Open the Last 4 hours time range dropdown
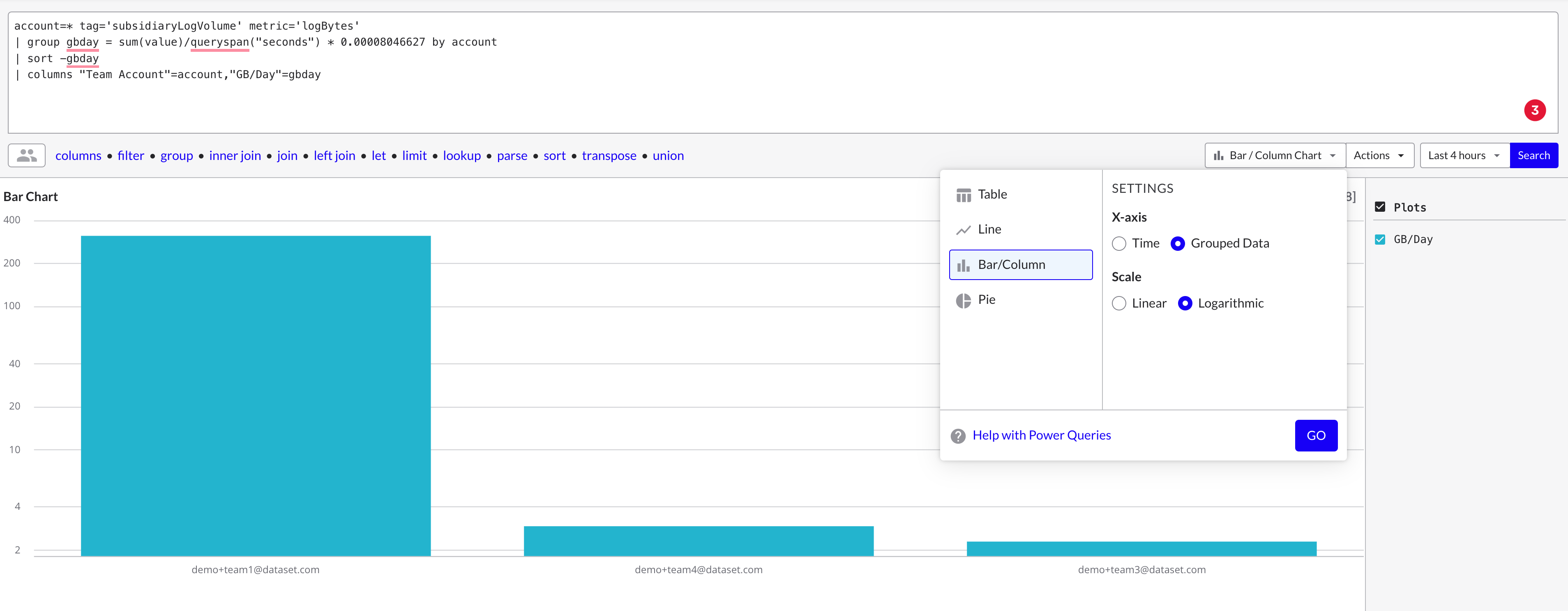 coord(1463,155)
